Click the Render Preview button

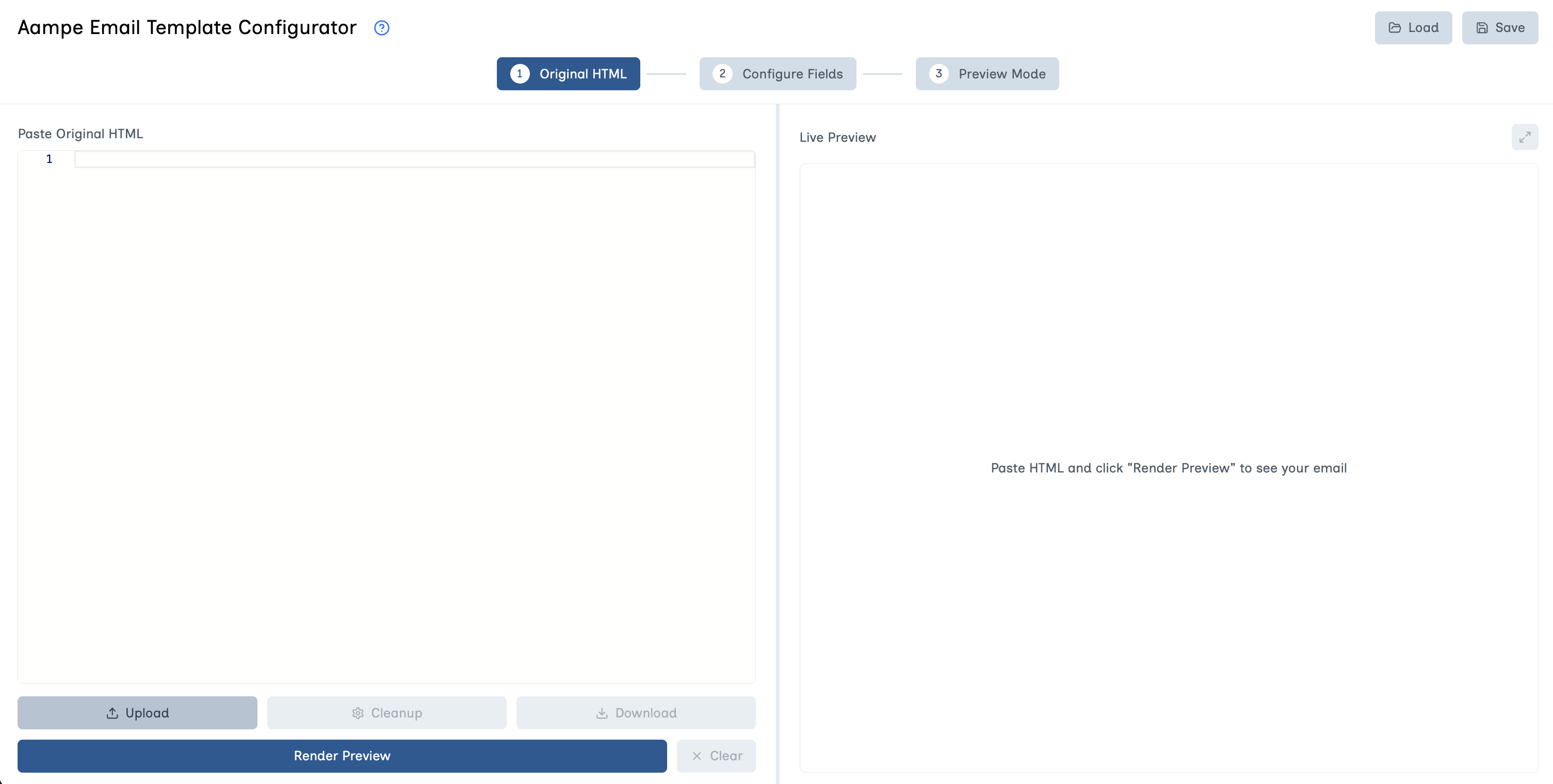[342, 756]
